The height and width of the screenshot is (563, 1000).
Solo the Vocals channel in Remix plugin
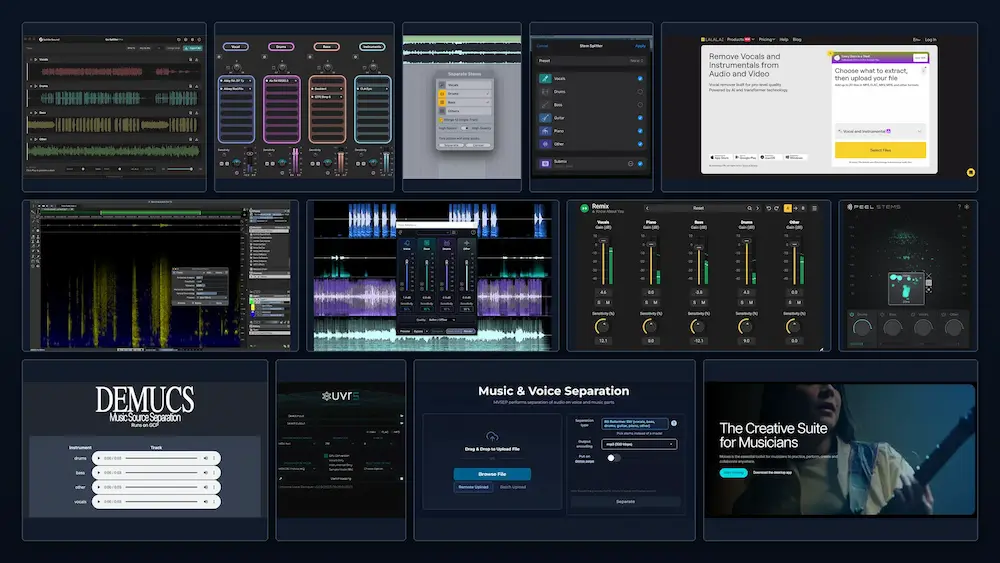click(x=599, y=302)
